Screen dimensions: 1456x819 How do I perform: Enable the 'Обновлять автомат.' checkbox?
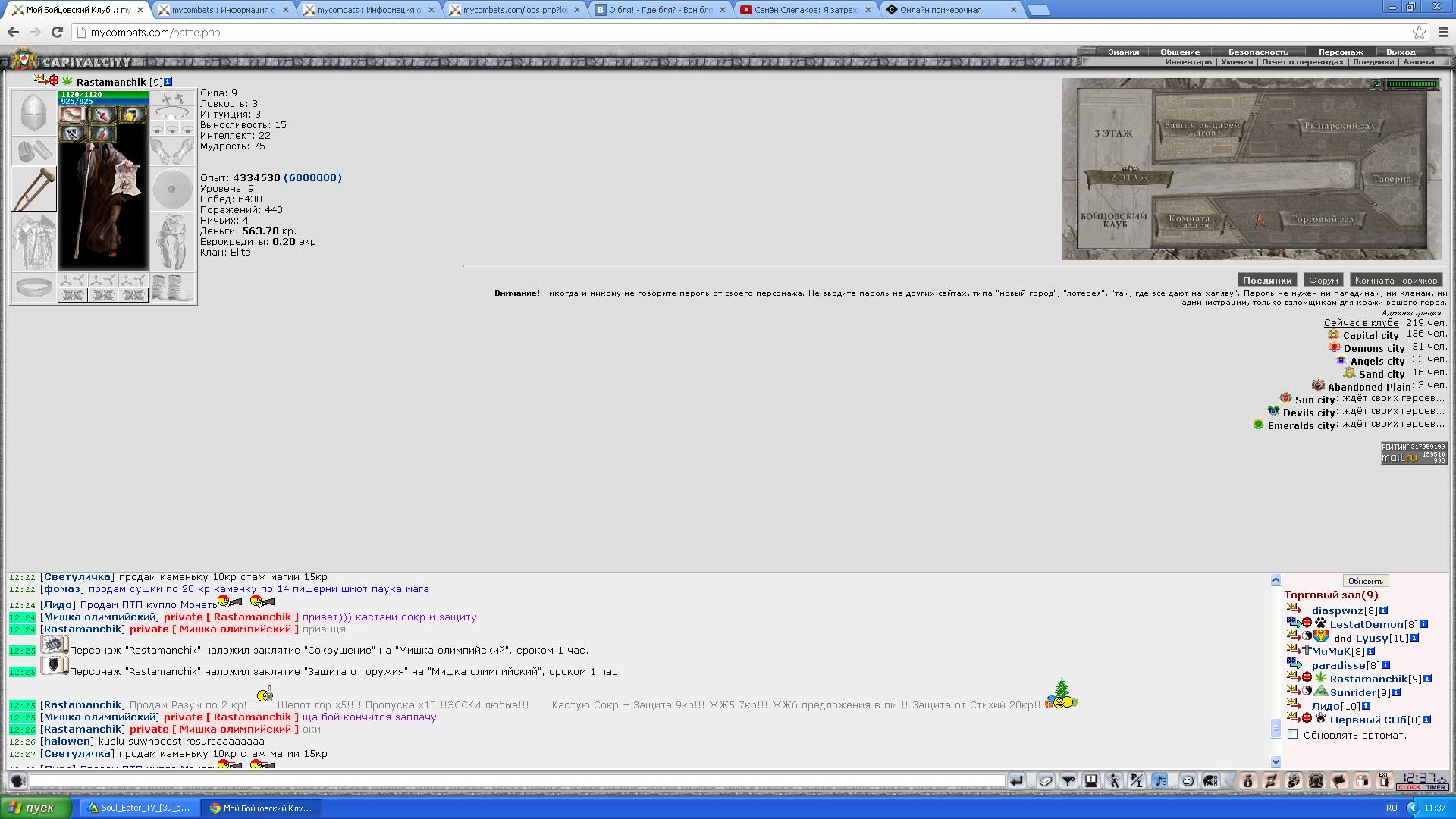pos(1293,734)
